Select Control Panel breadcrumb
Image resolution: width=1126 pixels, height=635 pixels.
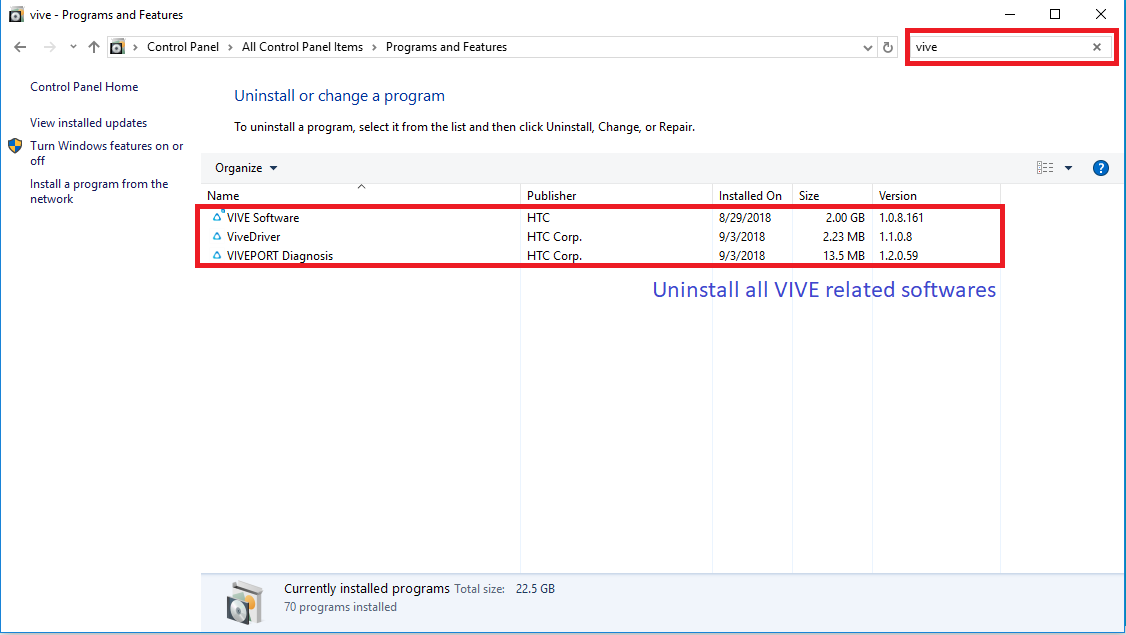(183, 47)
